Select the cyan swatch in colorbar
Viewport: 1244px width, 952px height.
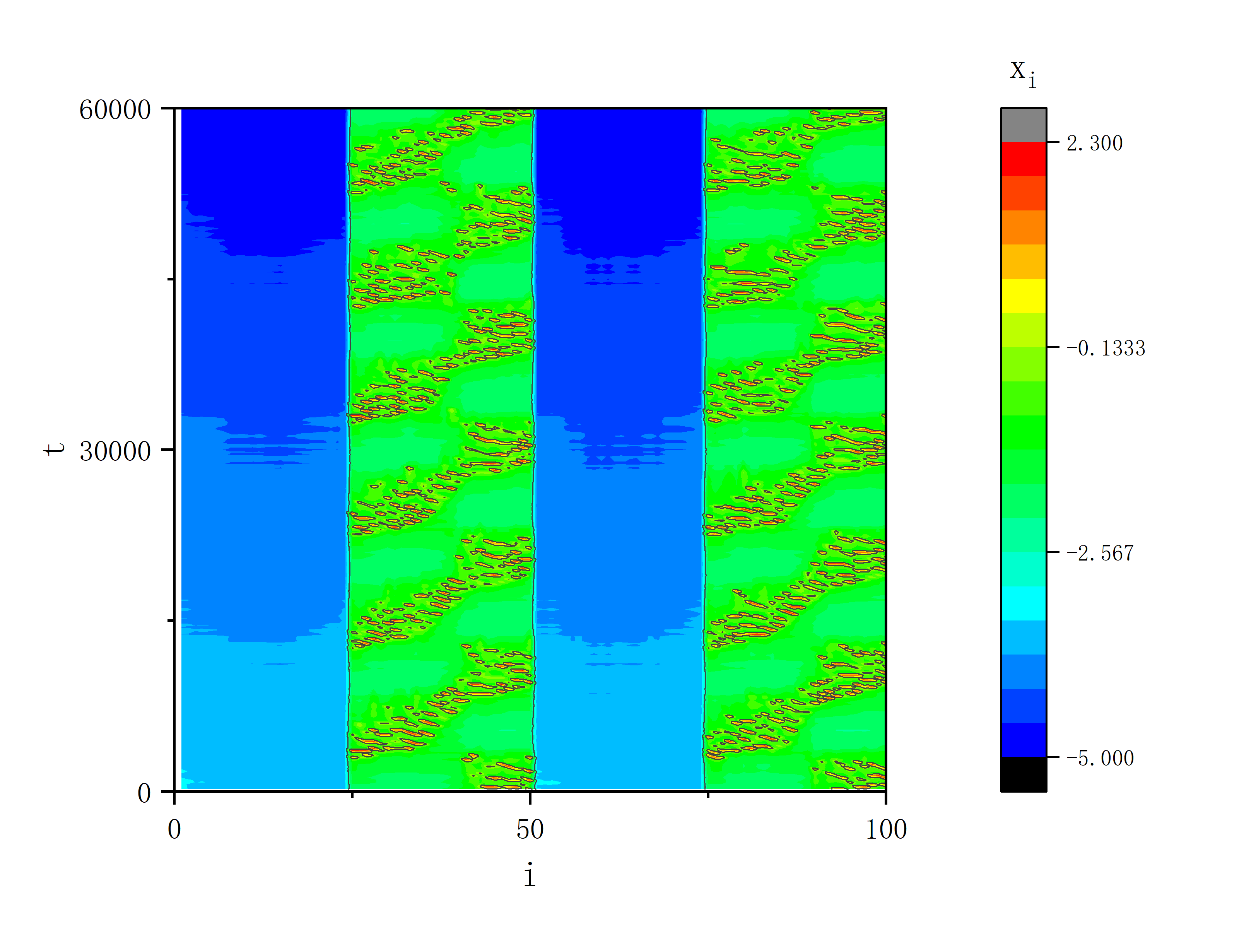pos(1024,603)
